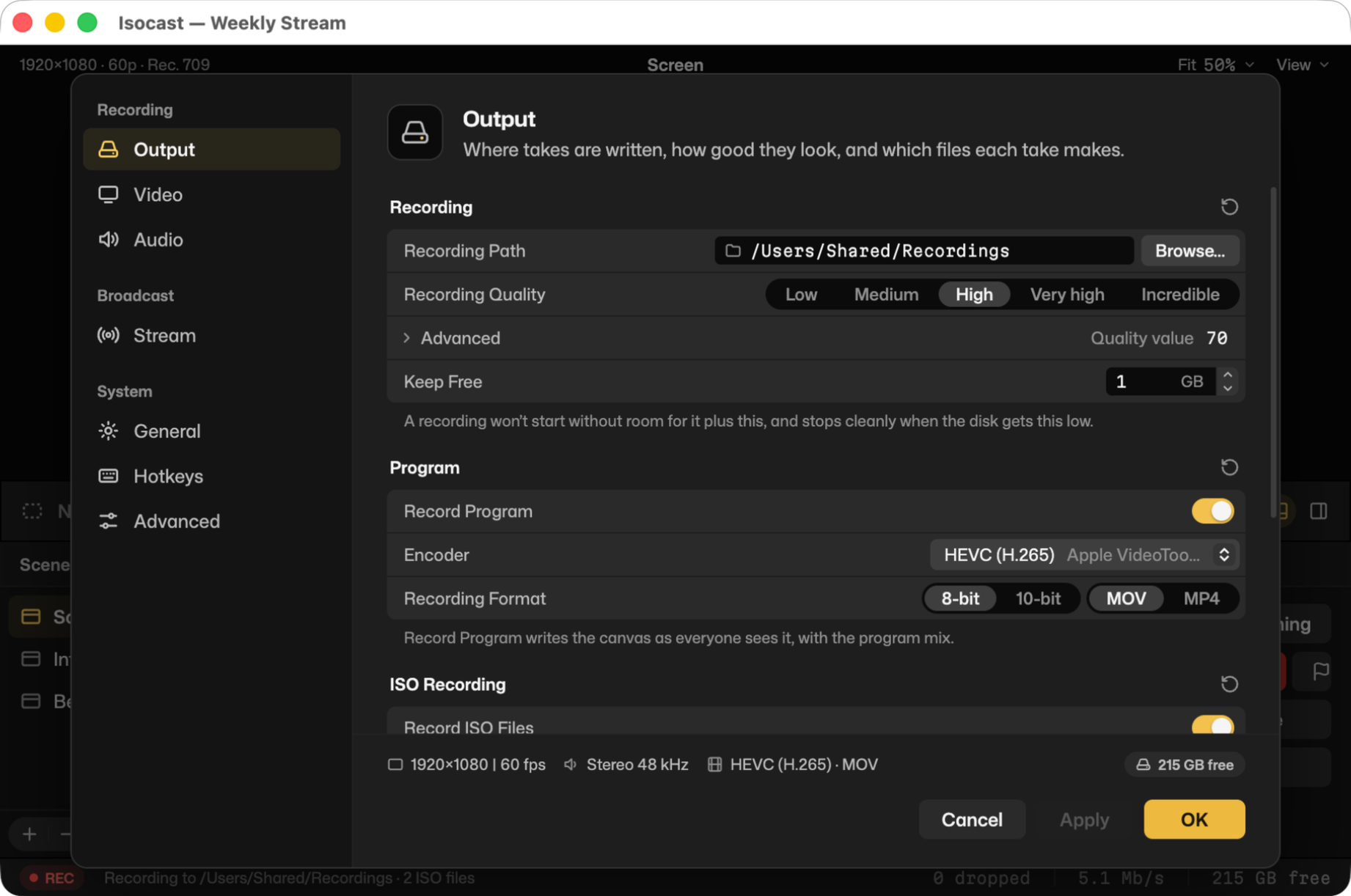Click the Keep Free GB value field

point(1160,381)
